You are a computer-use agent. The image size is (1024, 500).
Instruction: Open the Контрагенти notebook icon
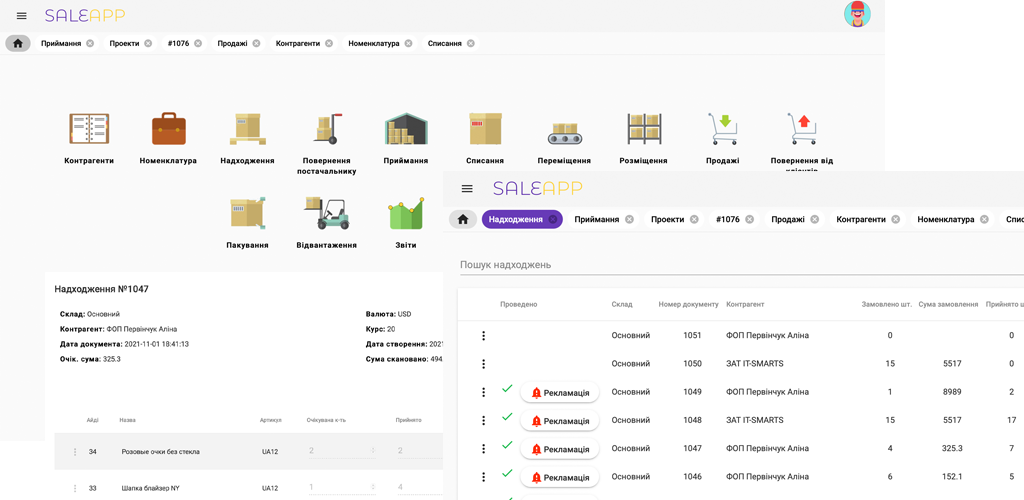click(x=89, y=128)
